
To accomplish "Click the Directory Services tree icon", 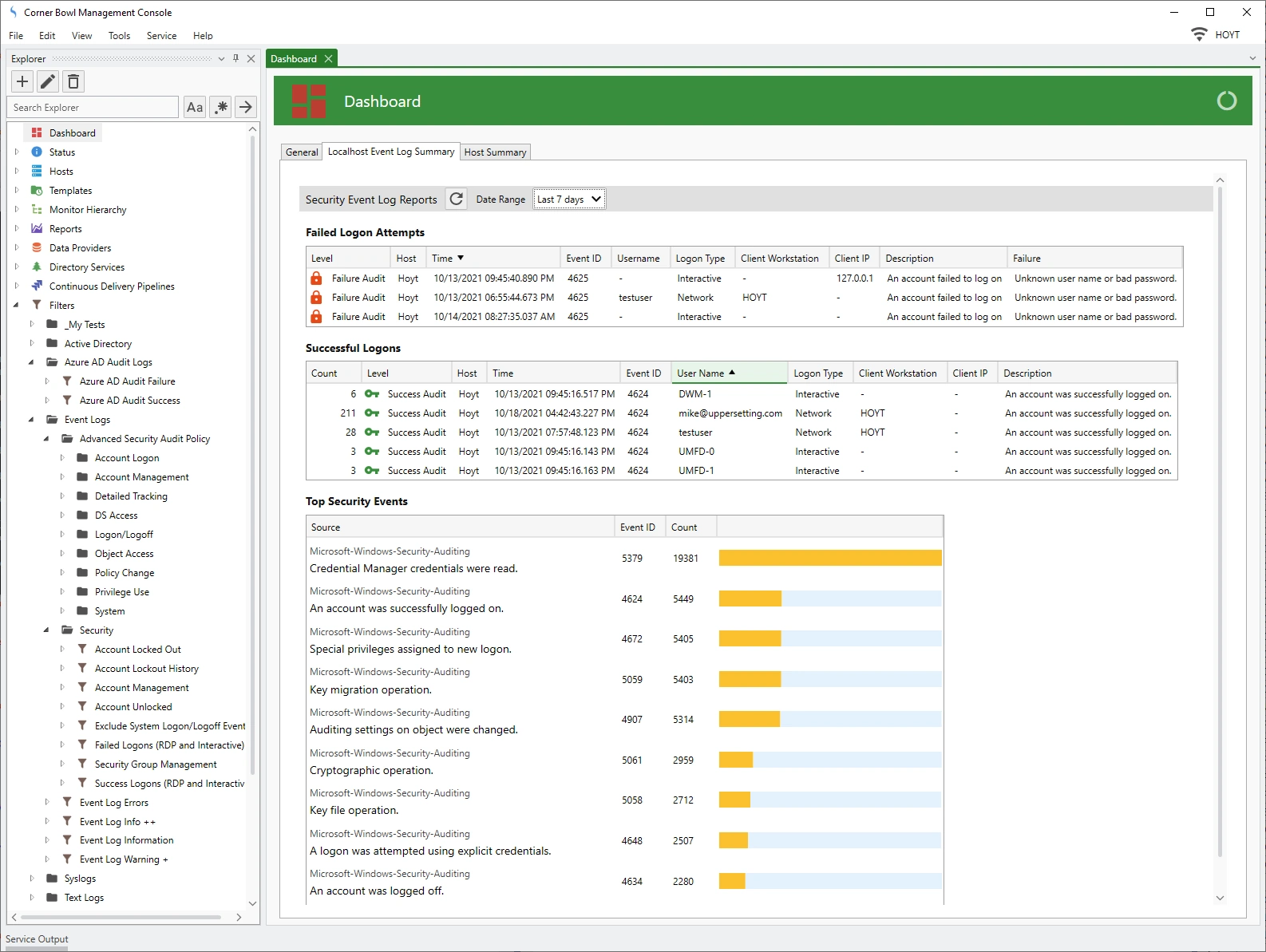I will [37, 267].
